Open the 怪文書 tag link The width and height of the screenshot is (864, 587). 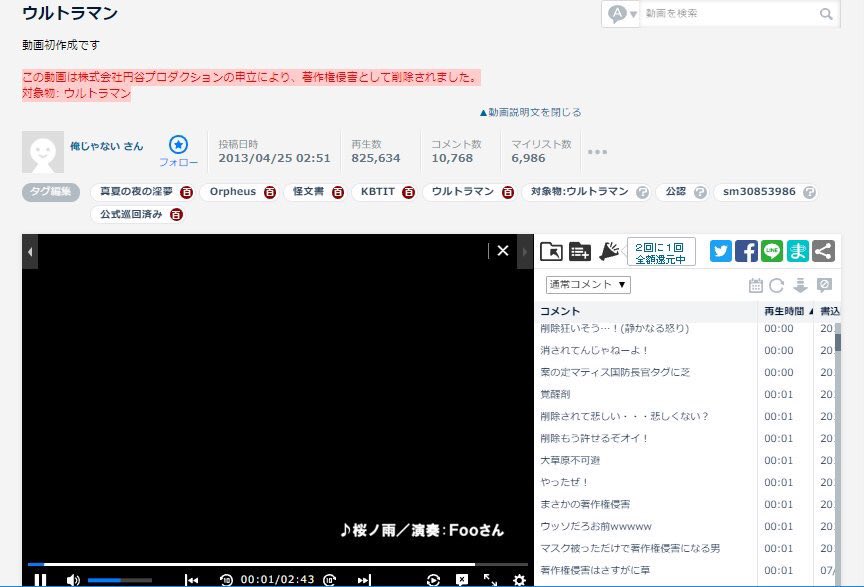308,192
